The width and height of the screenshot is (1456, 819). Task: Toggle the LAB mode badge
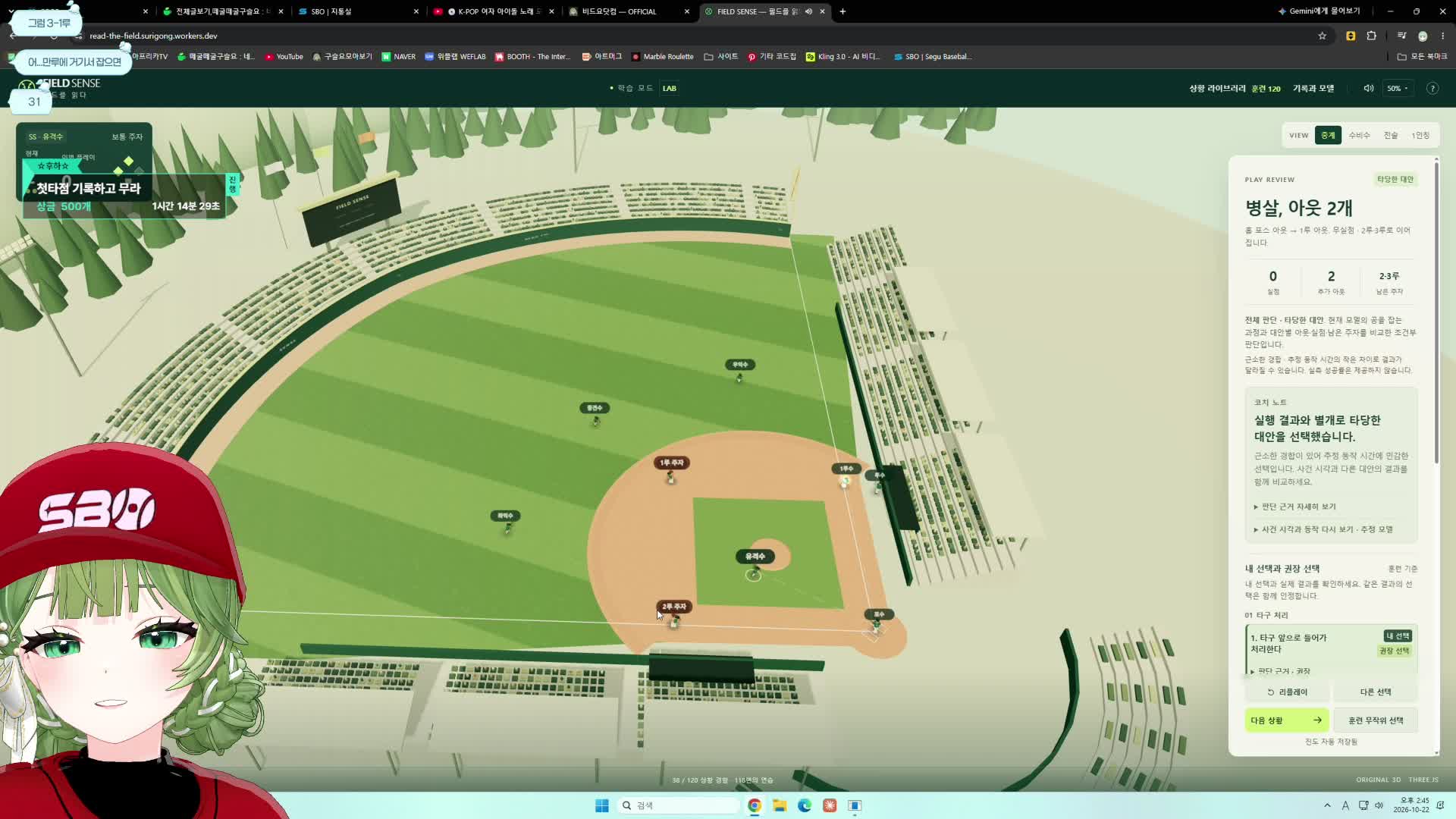(x=670, y=88)
